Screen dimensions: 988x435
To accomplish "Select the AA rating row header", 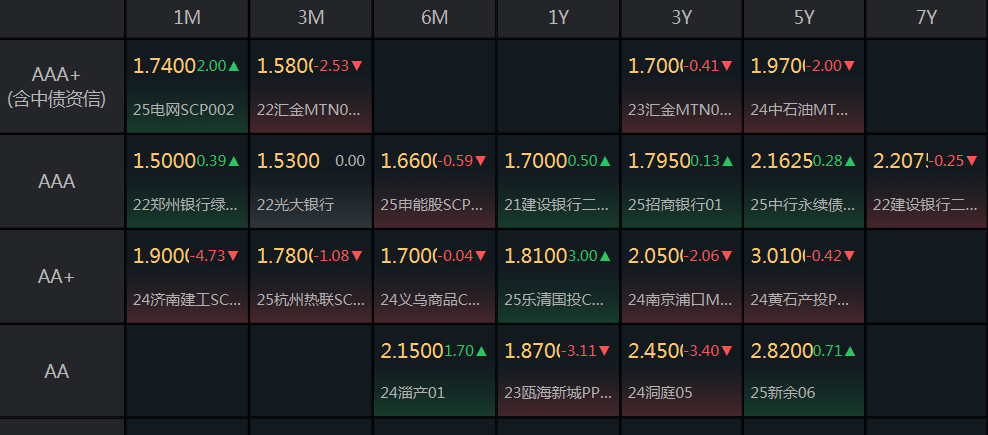I will (62, 371).
